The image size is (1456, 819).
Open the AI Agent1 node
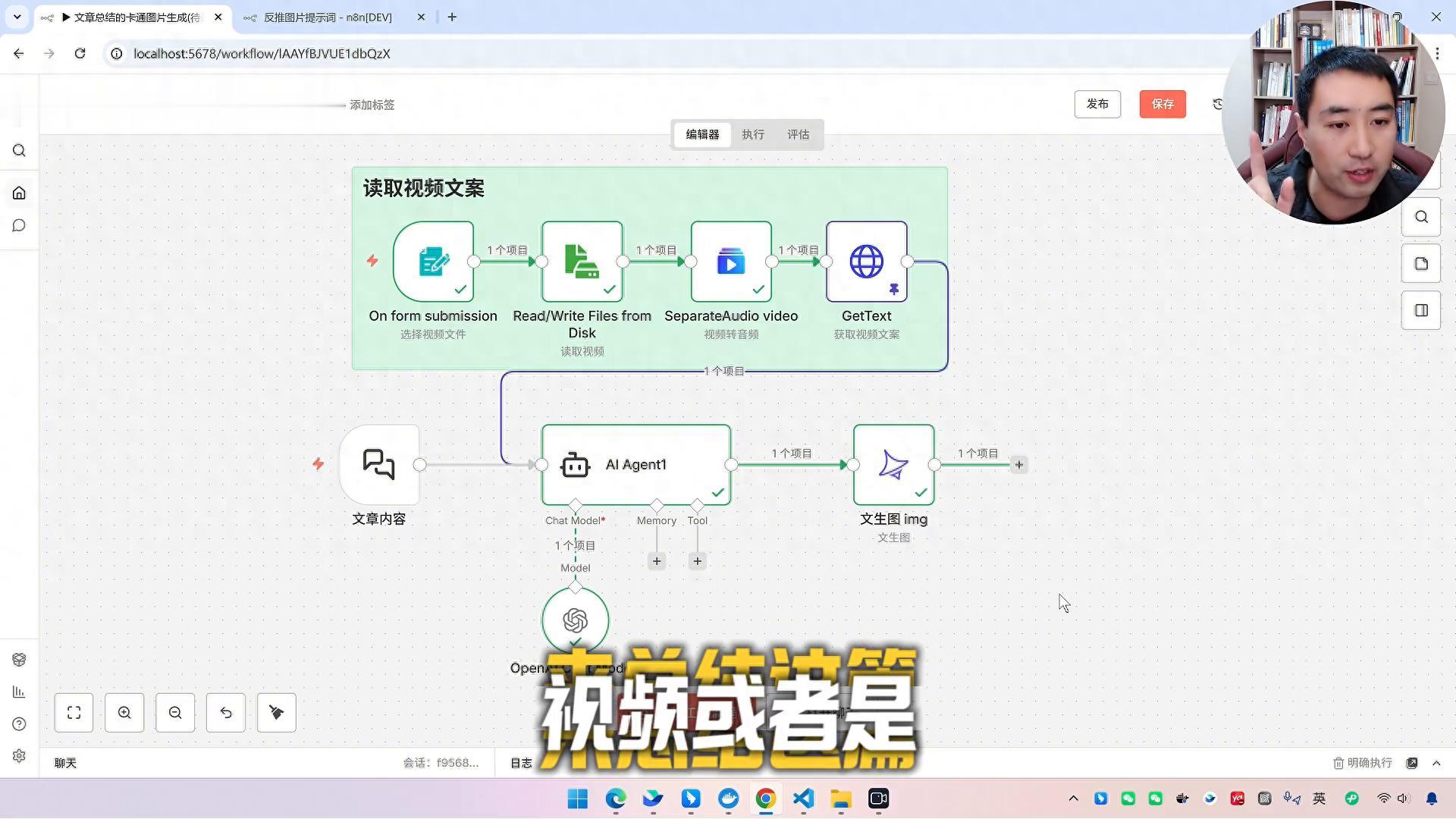click(x=635, y=465)
